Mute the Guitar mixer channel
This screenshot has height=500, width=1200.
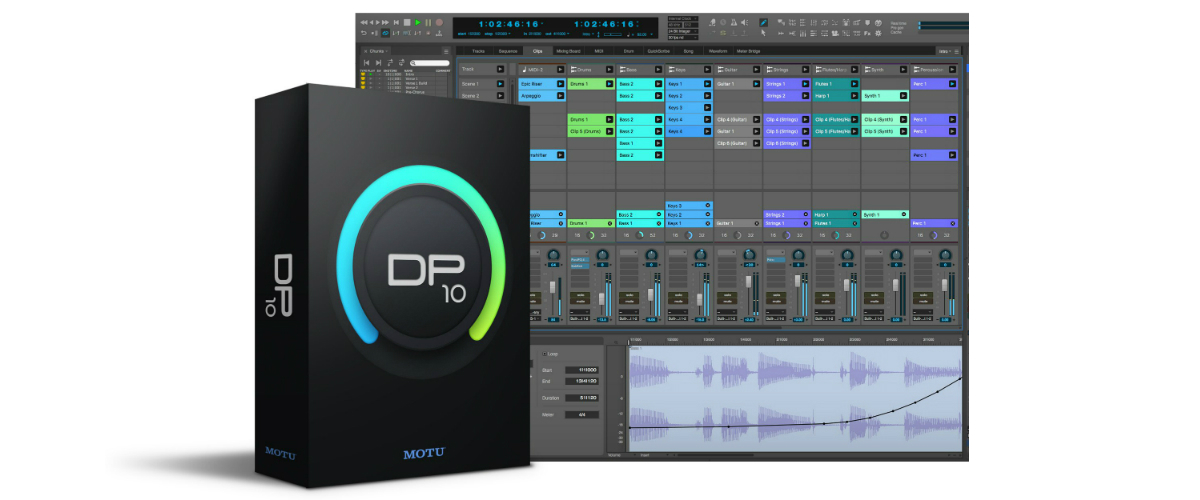(726, 300)
